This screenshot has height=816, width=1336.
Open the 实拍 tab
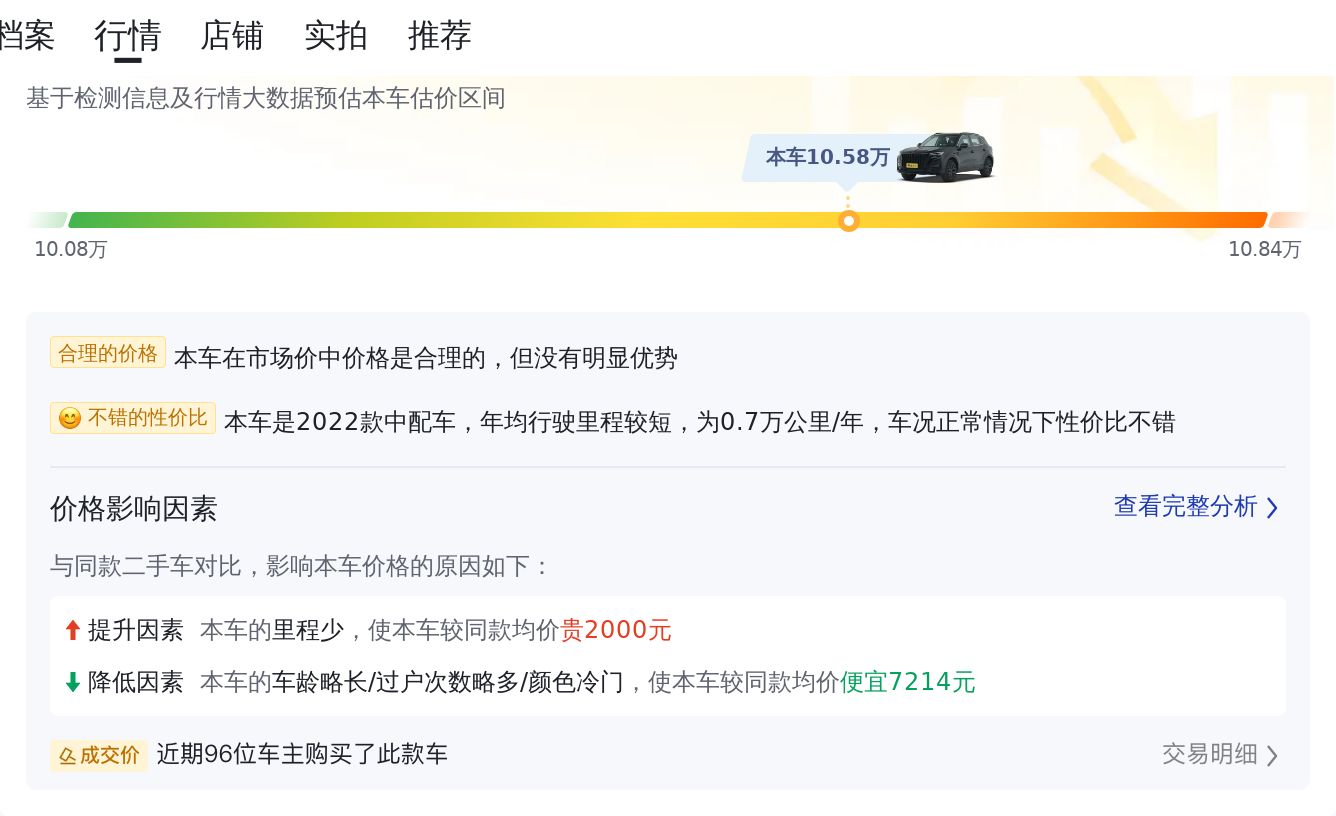pos(336,36)
